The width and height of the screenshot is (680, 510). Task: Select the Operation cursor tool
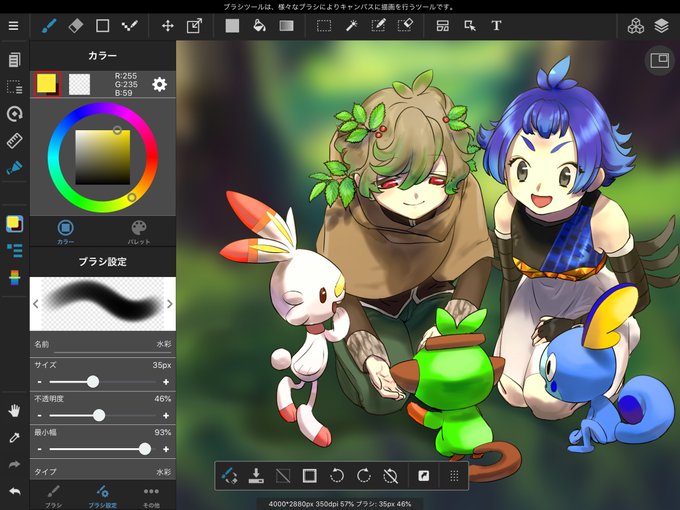470,26
